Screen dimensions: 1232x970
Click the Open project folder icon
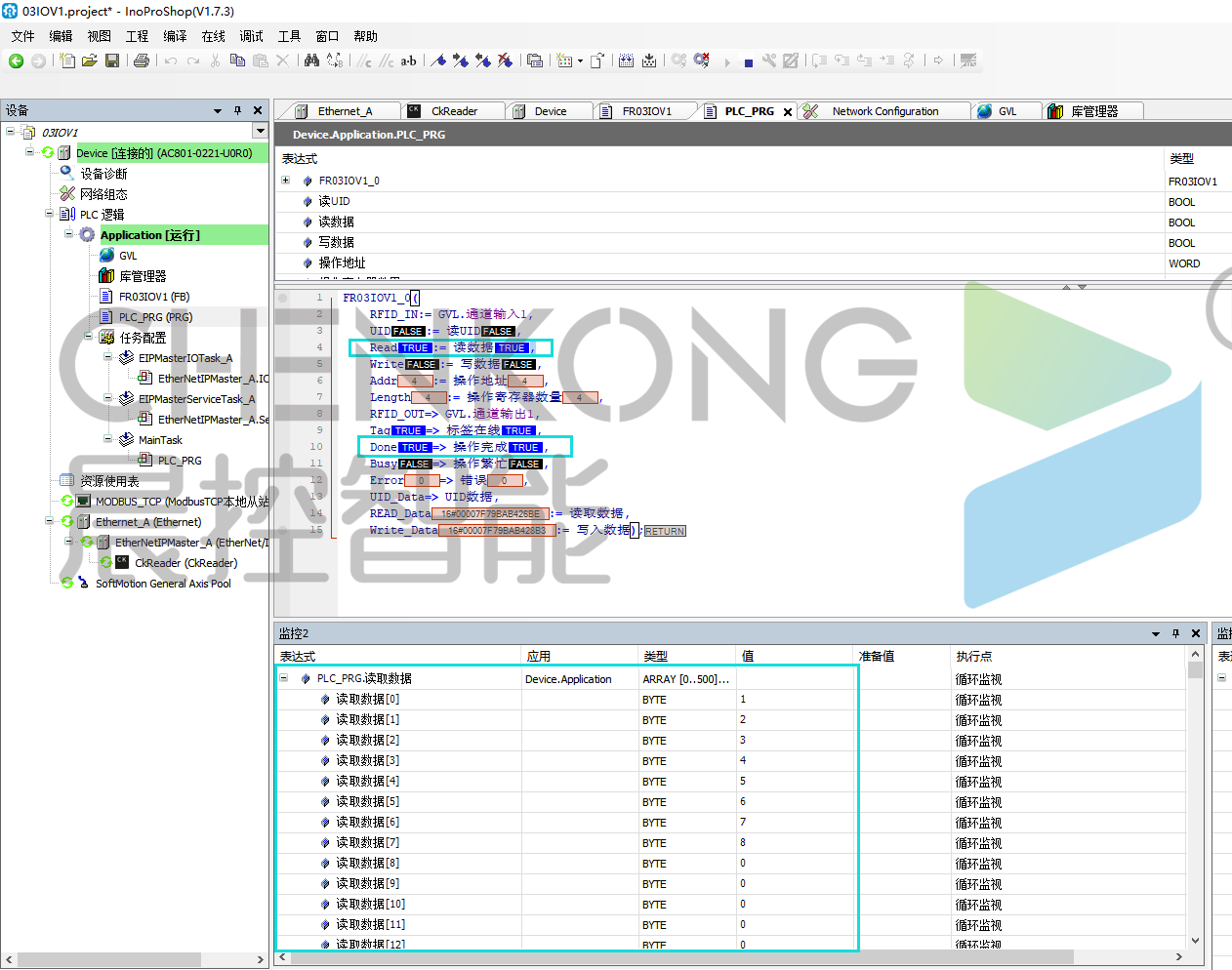tap(89, 61)
